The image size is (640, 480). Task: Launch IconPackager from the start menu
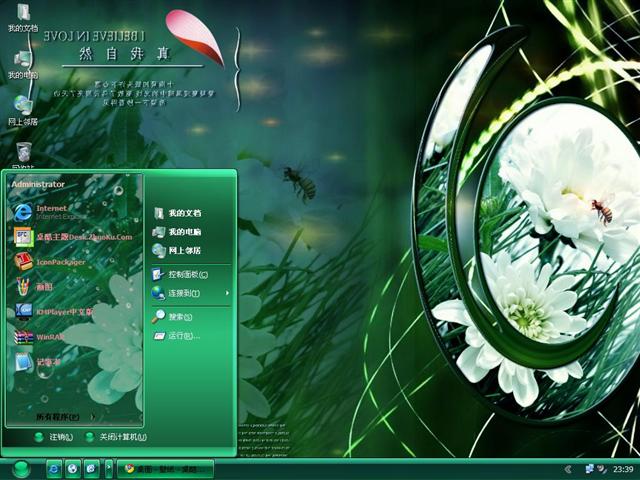[x=50, y=262]
